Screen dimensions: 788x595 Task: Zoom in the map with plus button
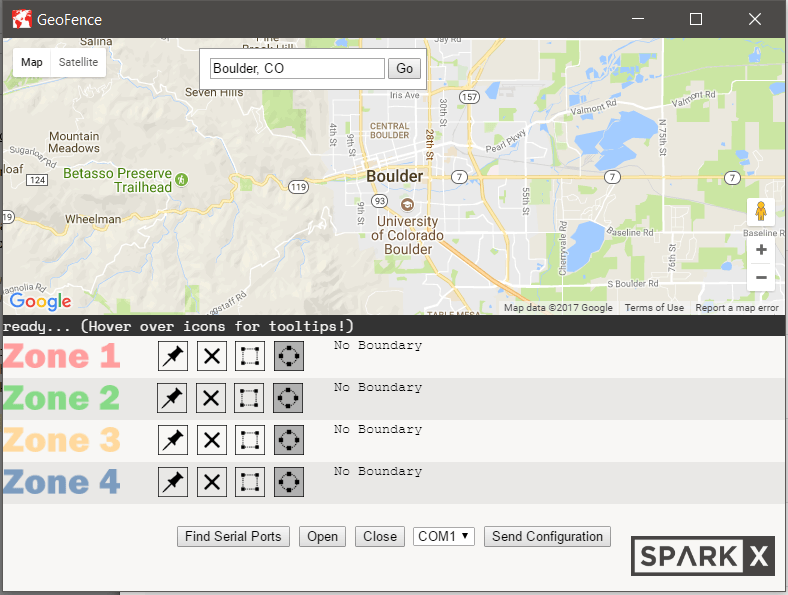761,250
